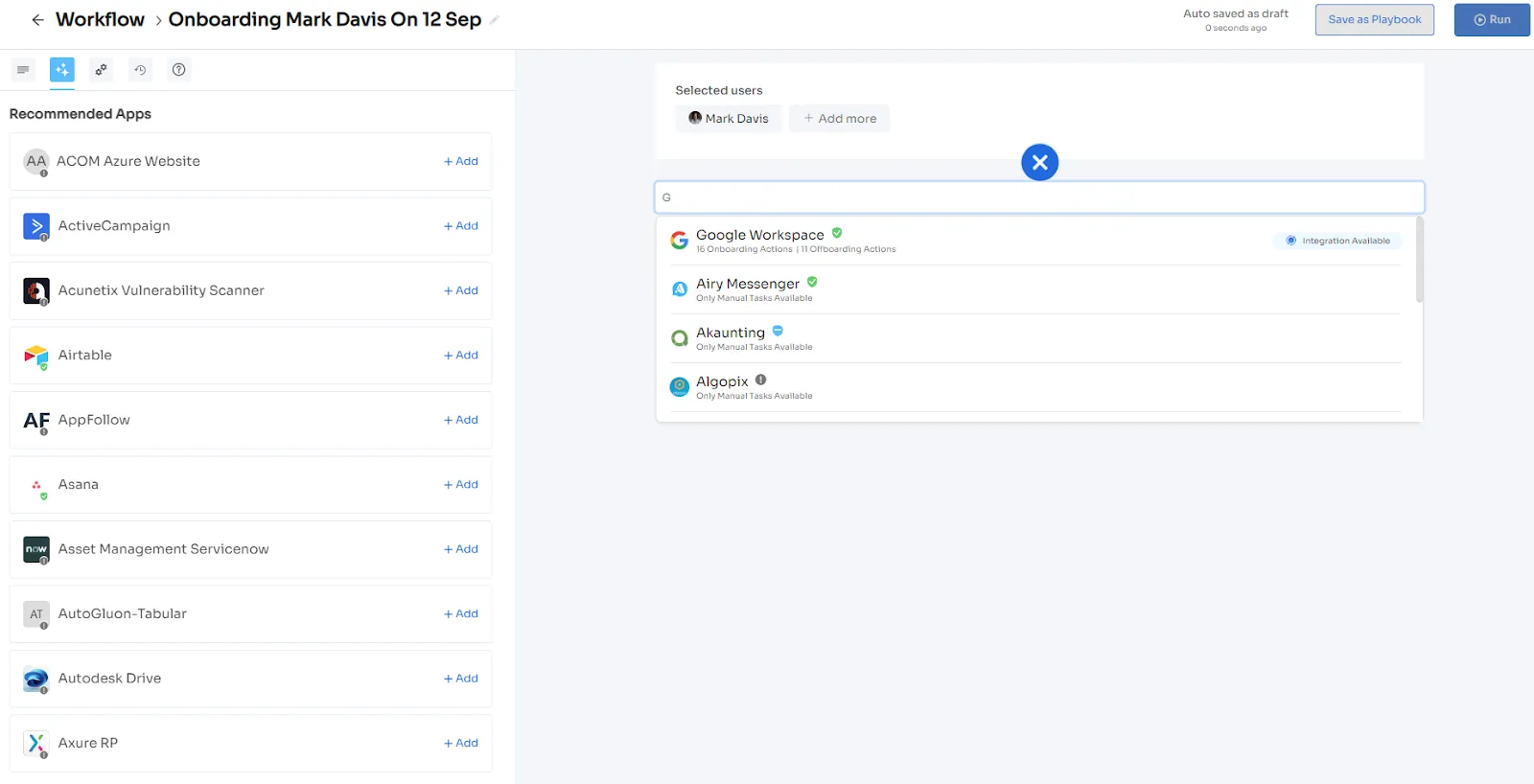This screenshot has height=784, width=1534.
Task: Click the Autodesk Drive app icon
Action: tap(36, 679)
